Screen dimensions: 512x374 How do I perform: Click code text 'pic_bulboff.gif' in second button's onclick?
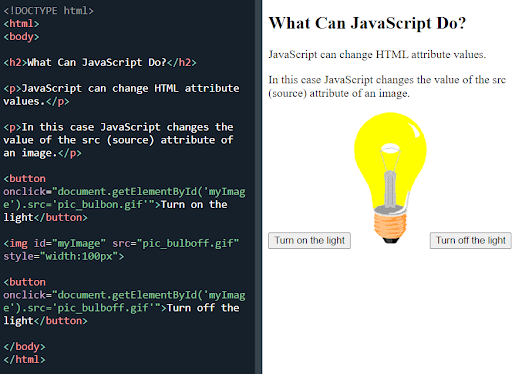coord(103,308)
